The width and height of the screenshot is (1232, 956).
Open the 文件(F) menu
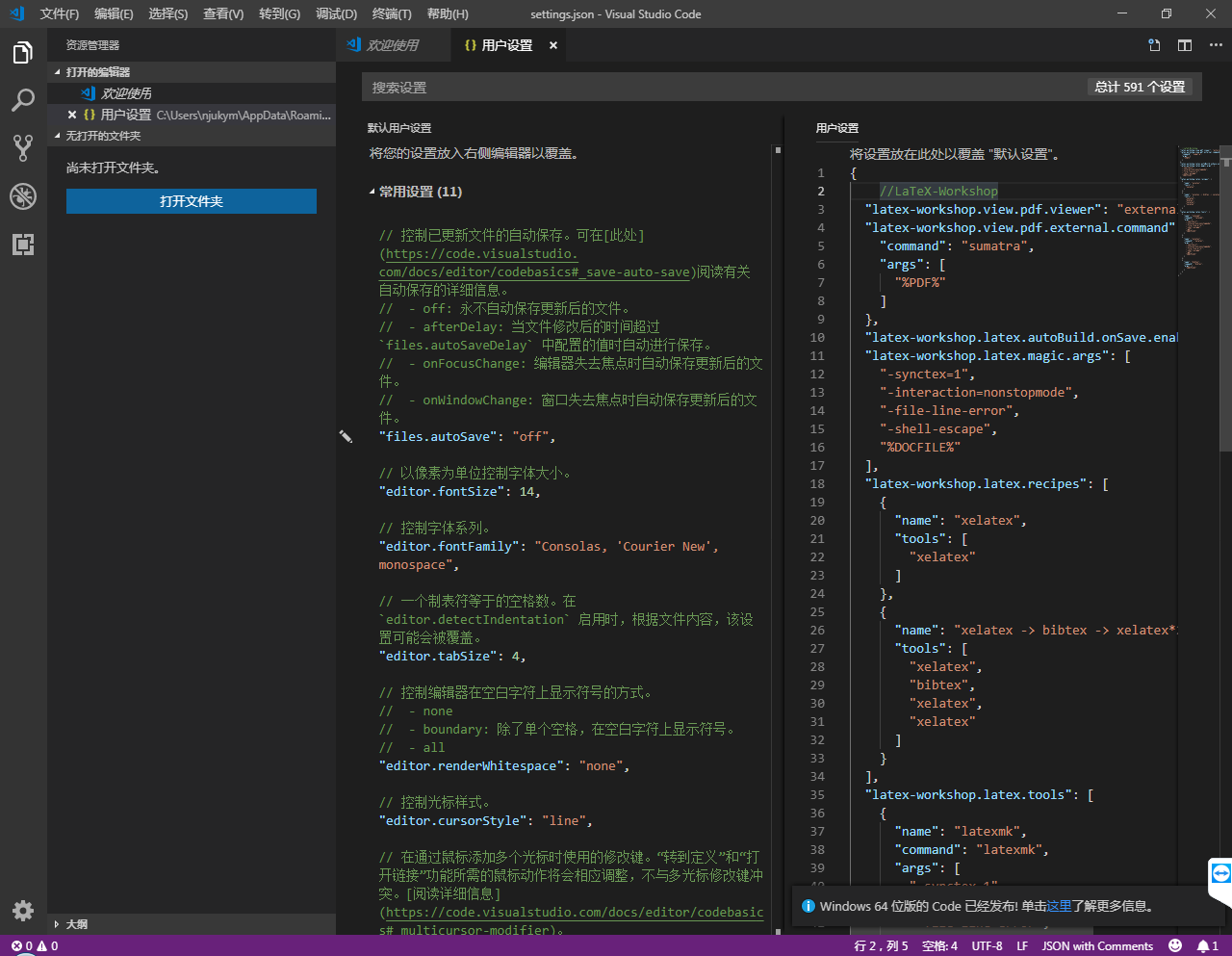point(60,13)
